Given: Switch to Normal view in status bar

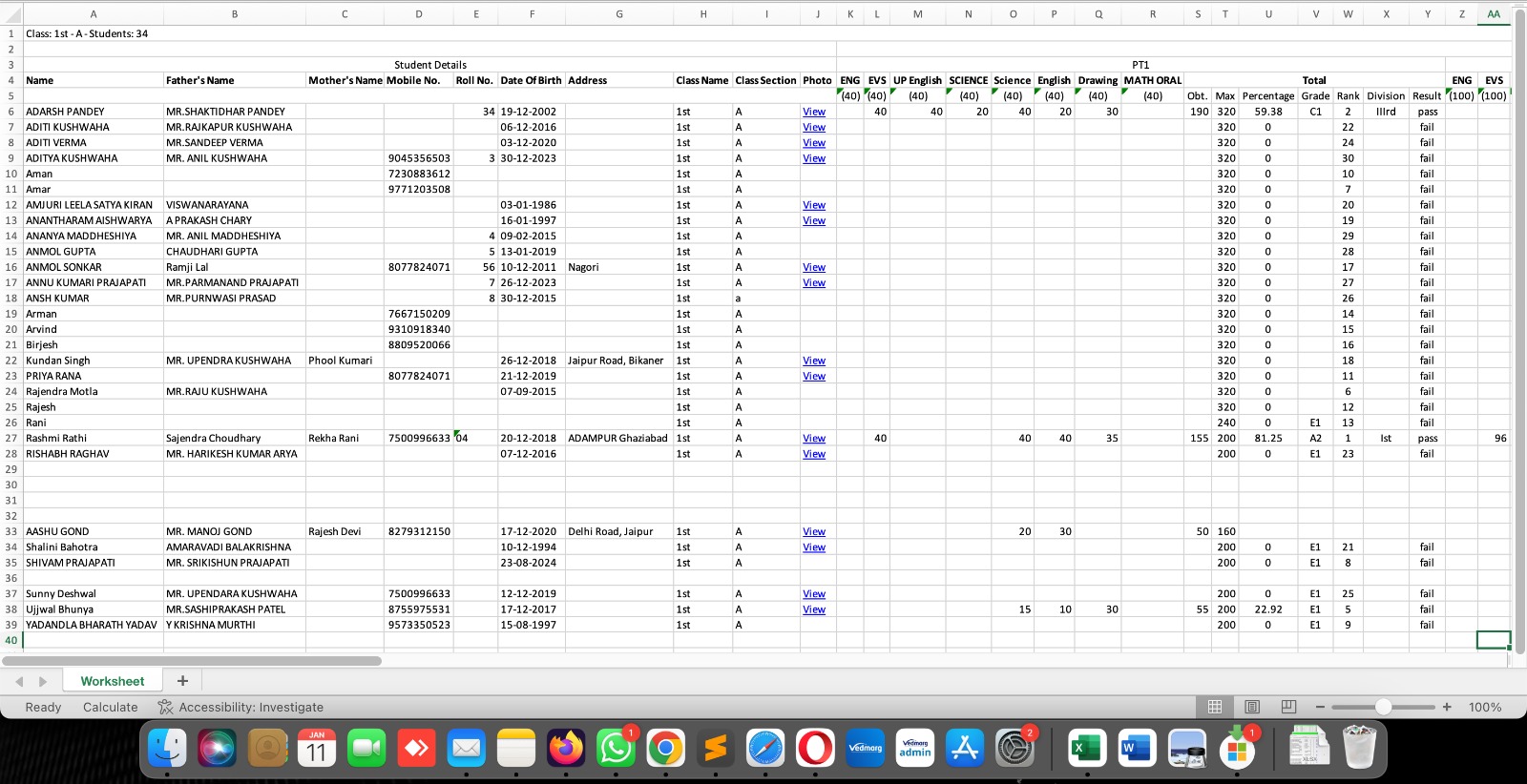Looking at the screenshot, I should pos(1215,707).
